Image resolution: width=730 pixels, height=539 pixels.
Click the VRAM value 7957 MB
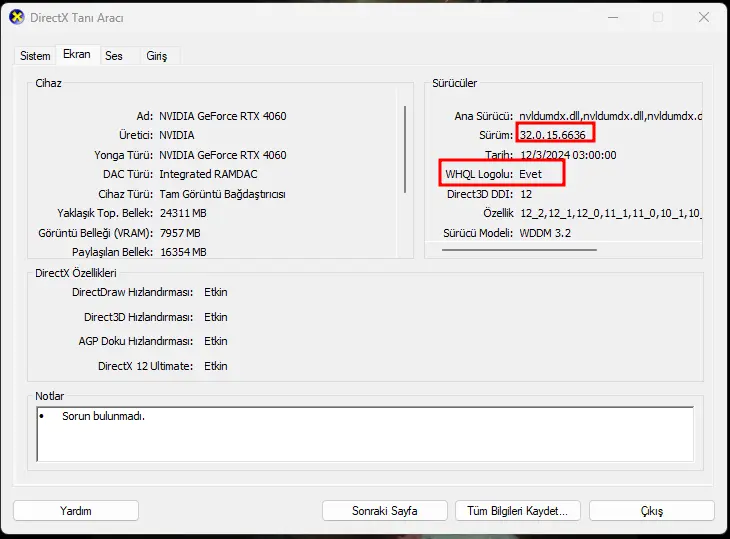click(x=180, y=233)
